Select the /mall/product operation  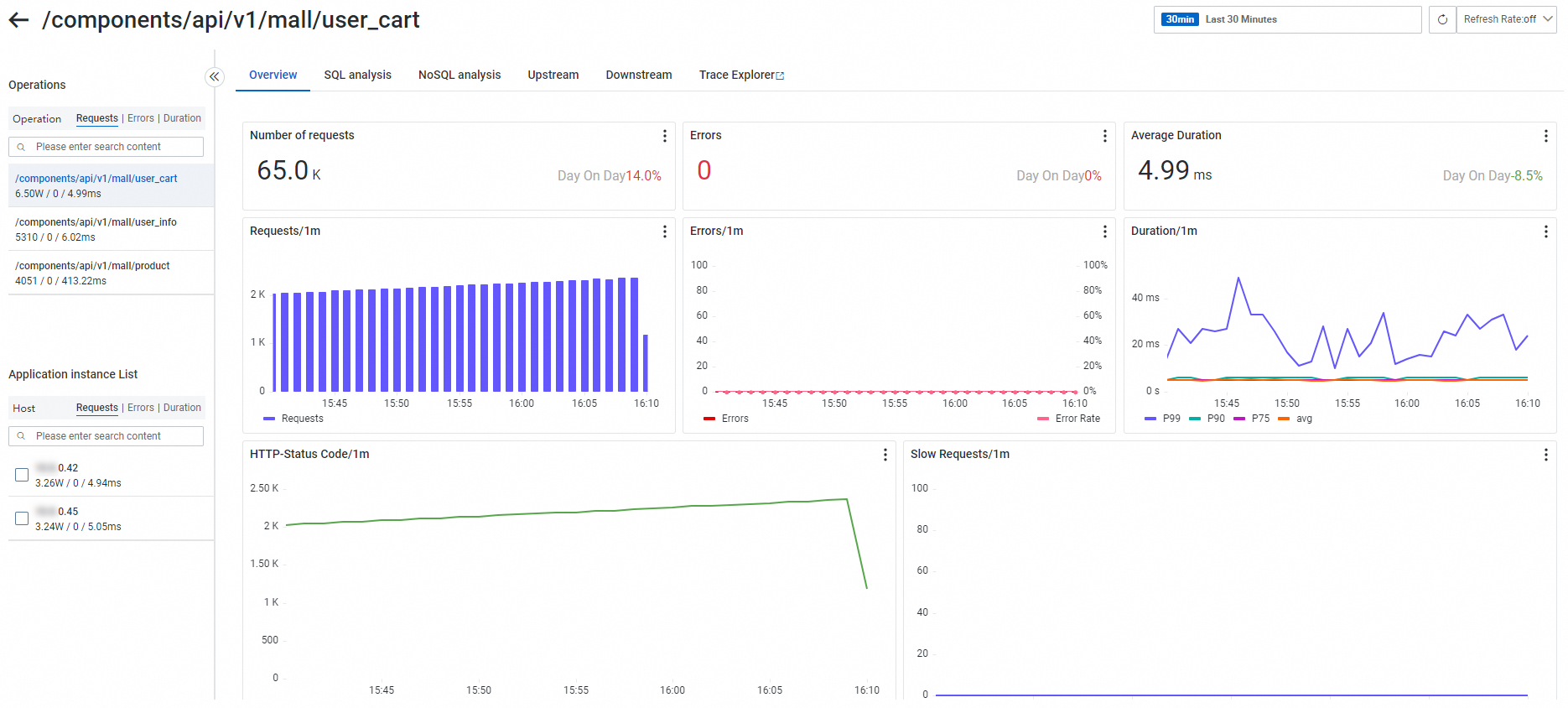coord(111,273)
